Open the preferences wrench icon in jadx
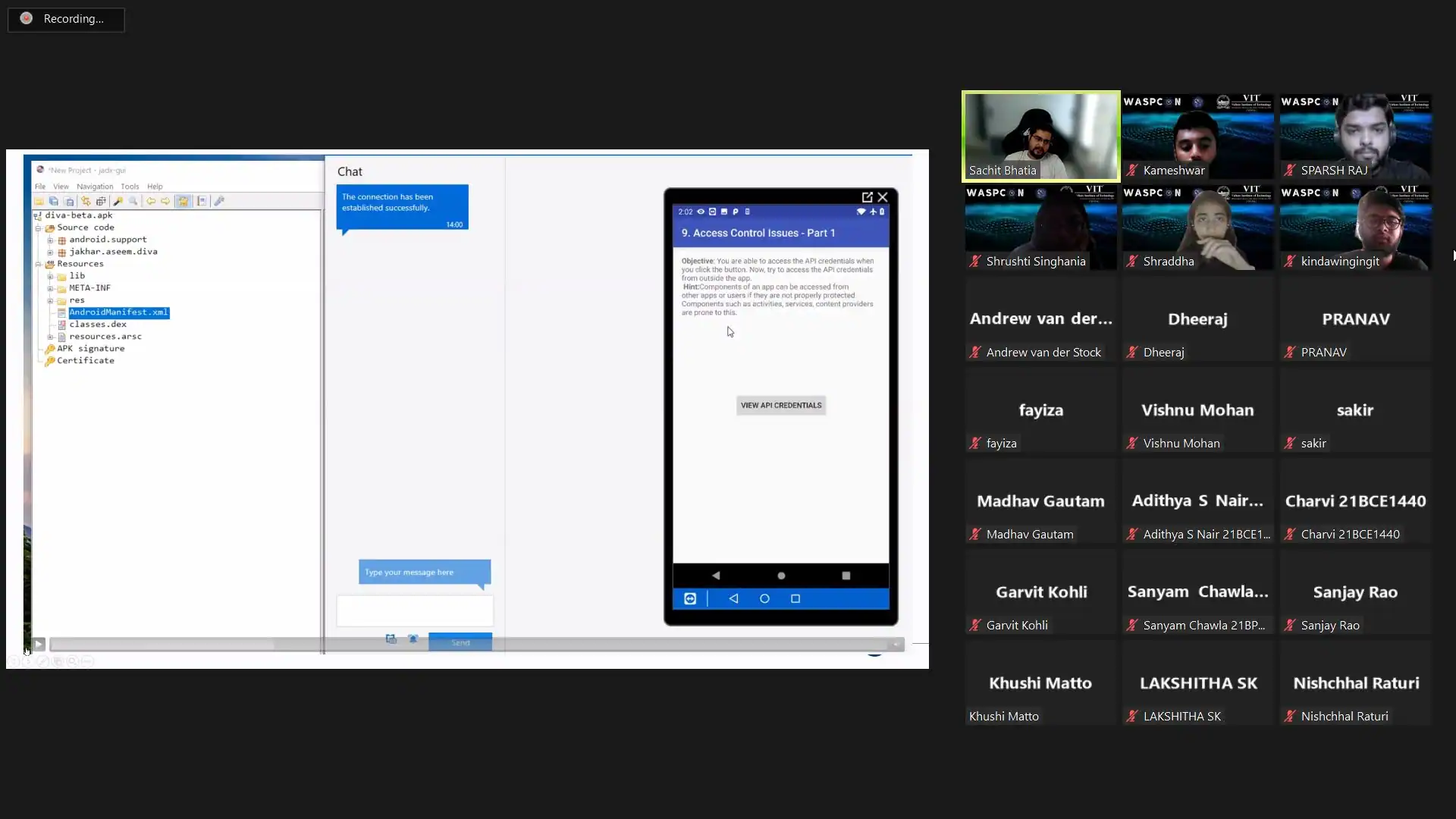Image resolution: width=1456 pixels, height=819 pixels. click(219, 202)
